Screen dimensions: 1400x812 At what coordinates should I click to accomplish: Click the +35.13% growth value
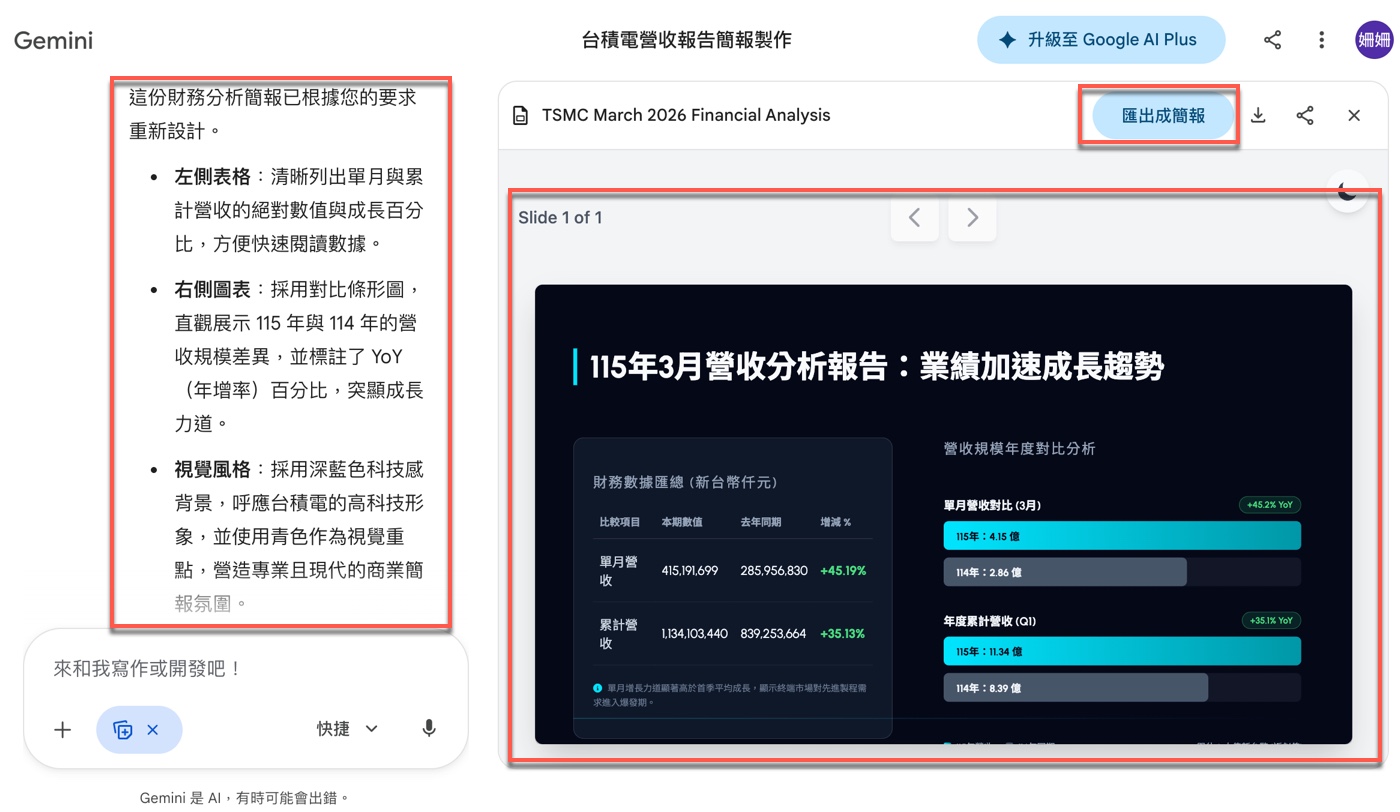coord(842,634)
